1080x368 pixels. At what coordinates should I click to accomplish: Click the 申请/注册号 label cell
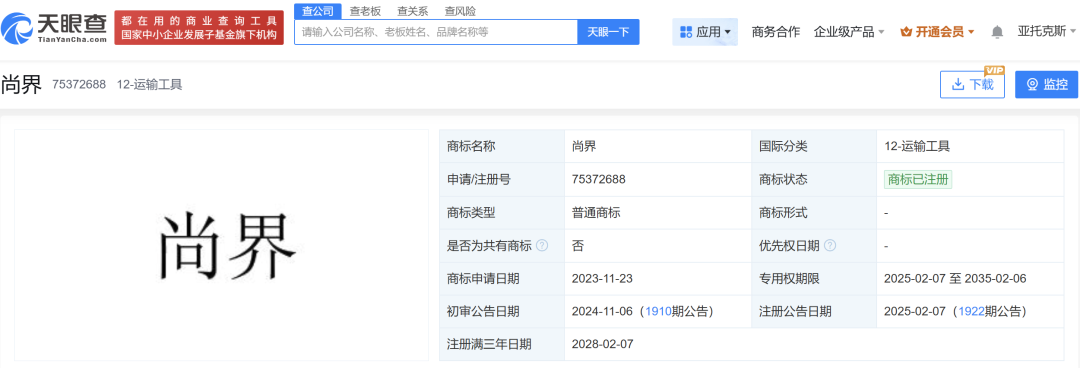[502, 179]
